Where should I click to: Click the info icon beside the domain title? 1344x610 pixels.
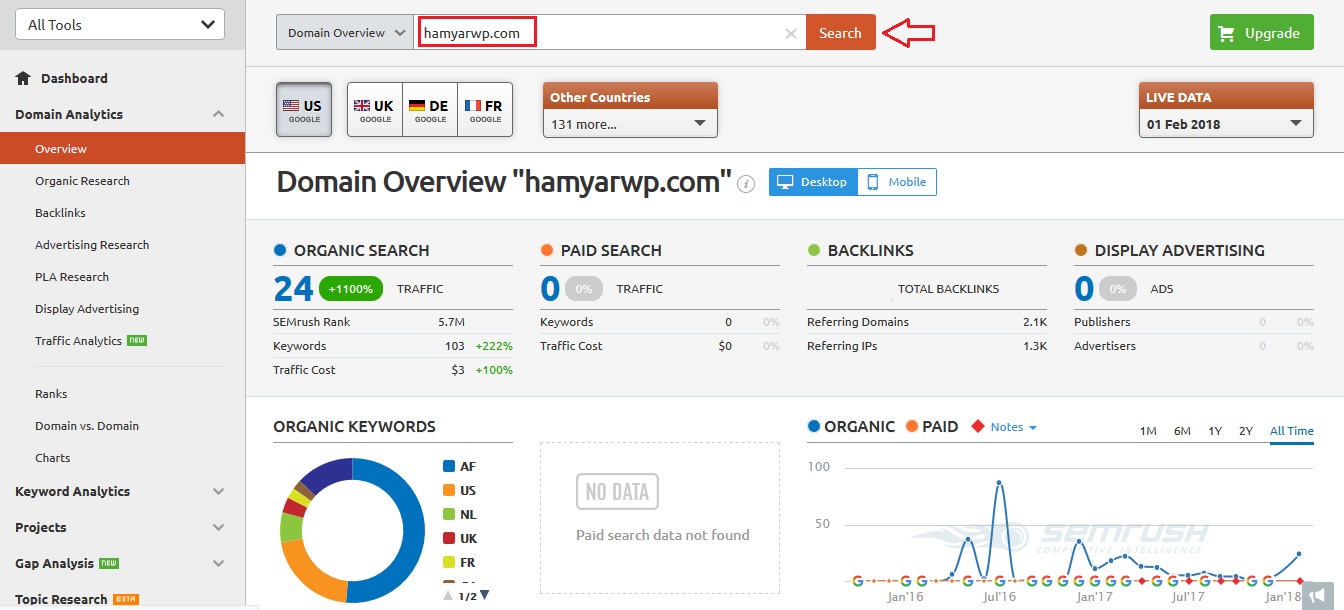pos(746,183)
